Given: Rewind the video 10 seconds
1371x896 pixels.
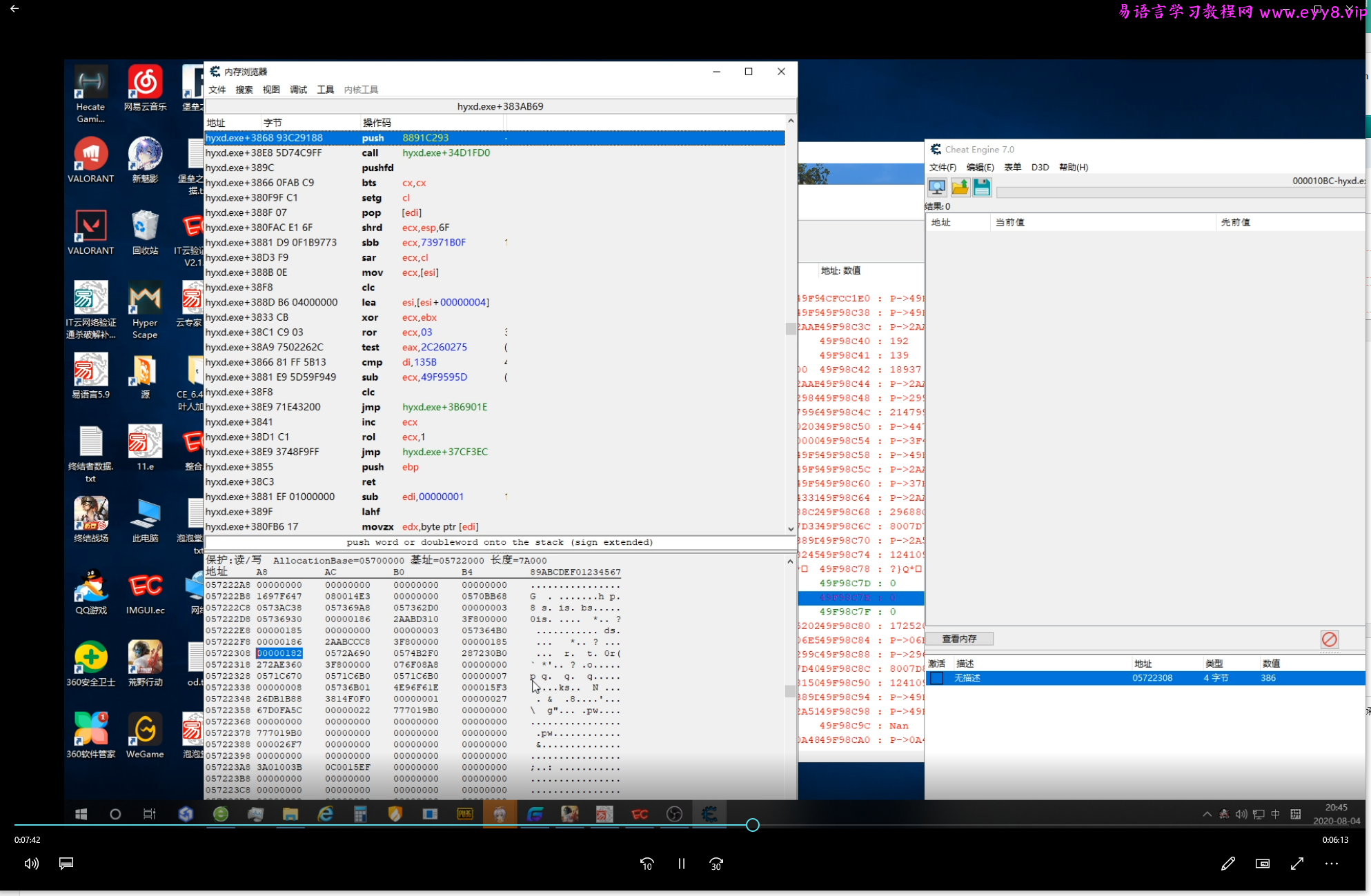Looking at the screenshot, I should (x=647, y=864).
